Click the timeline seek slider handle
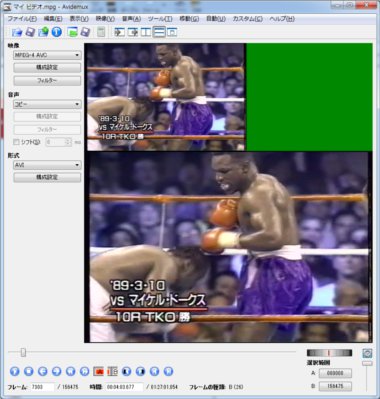The height and width of the screenshot is (399, 380). (23, 352)
